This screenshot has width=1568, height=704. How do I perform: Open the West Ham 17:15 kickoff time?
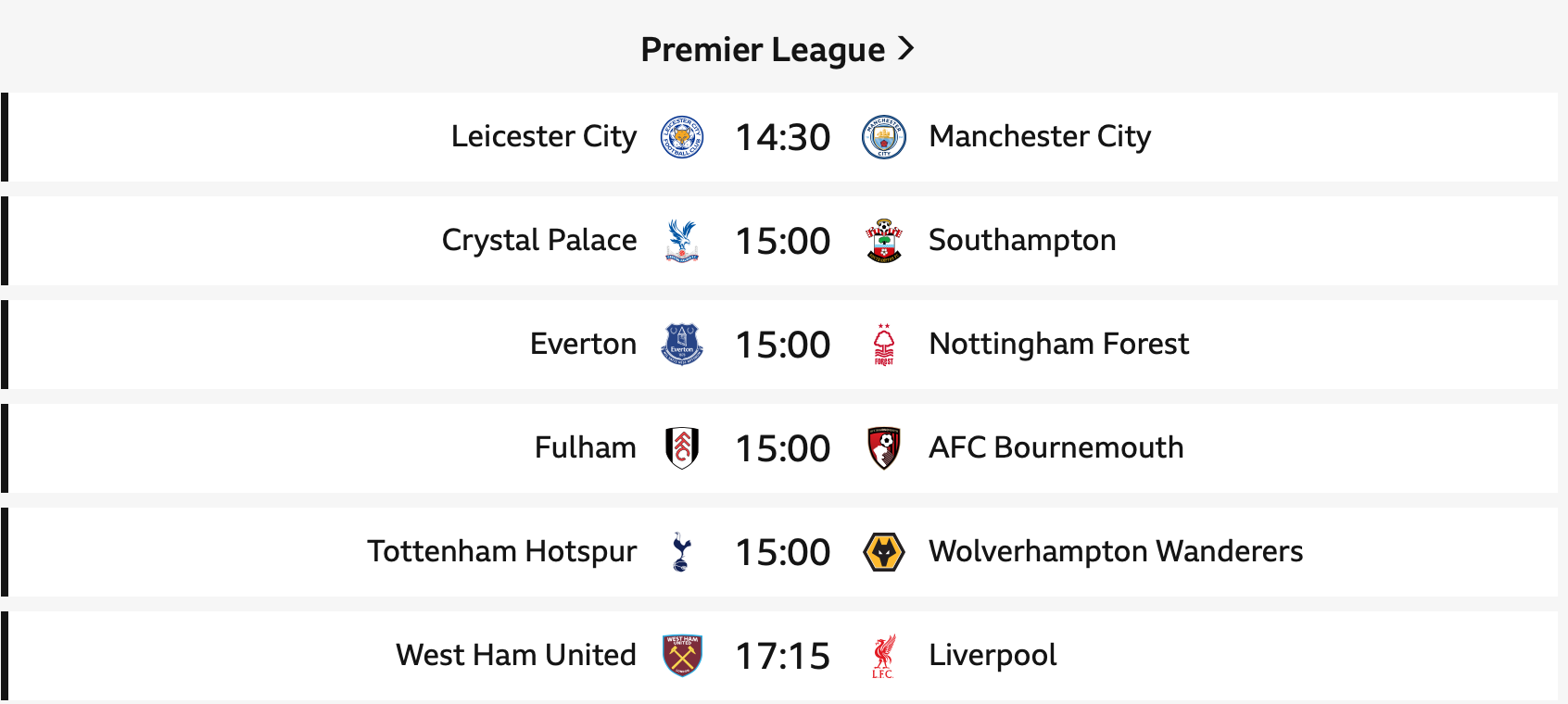pos(783,656)
